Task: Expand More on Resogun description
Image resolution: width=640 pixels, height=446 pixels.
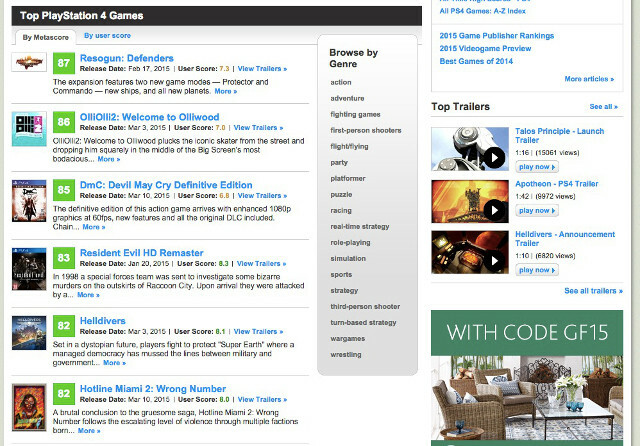Action: click(226, 91)
